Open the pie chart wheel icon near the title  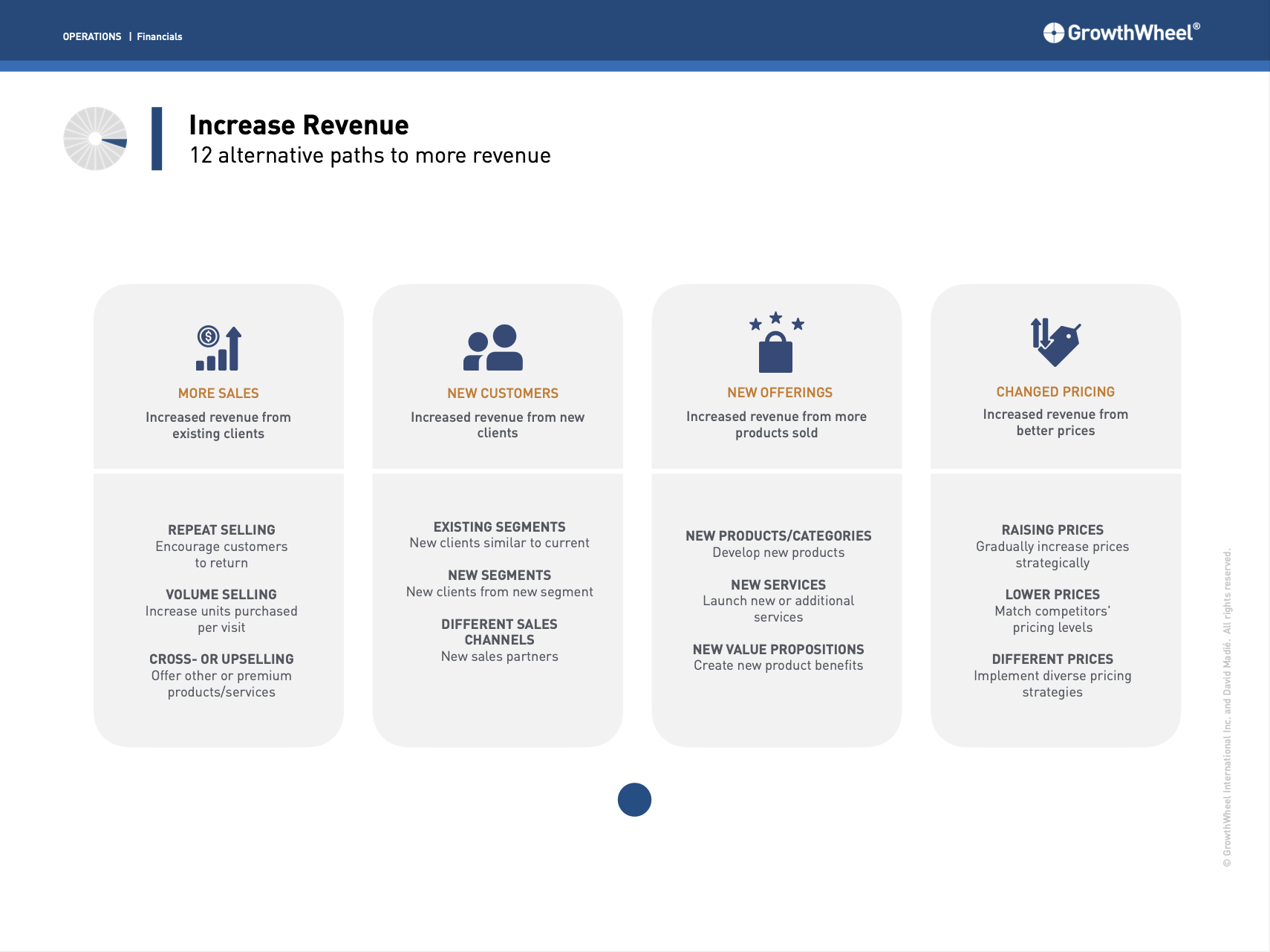click(x=95, y=140)
